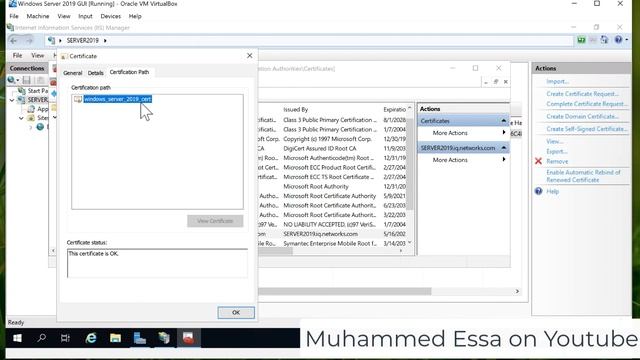
Task: Select the DigiCert Assured ID Root CA row
Action: [332, 149]
